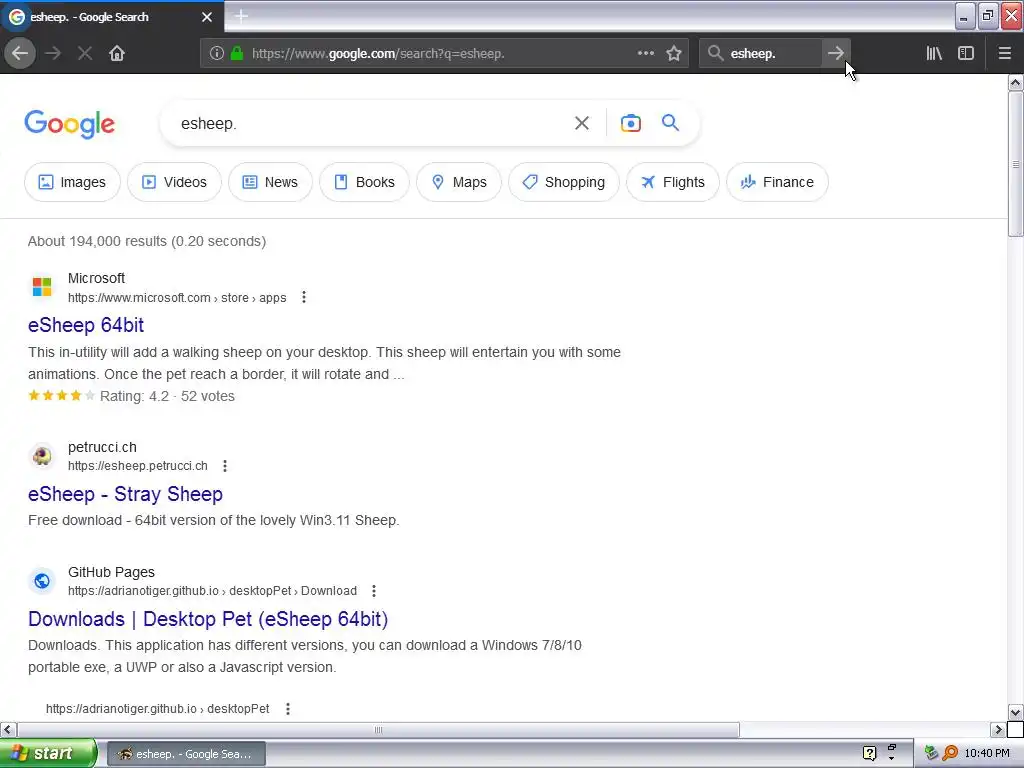Close the esheep. Google Search tab
Screen dimensions: 1024x768
[207, 17]
